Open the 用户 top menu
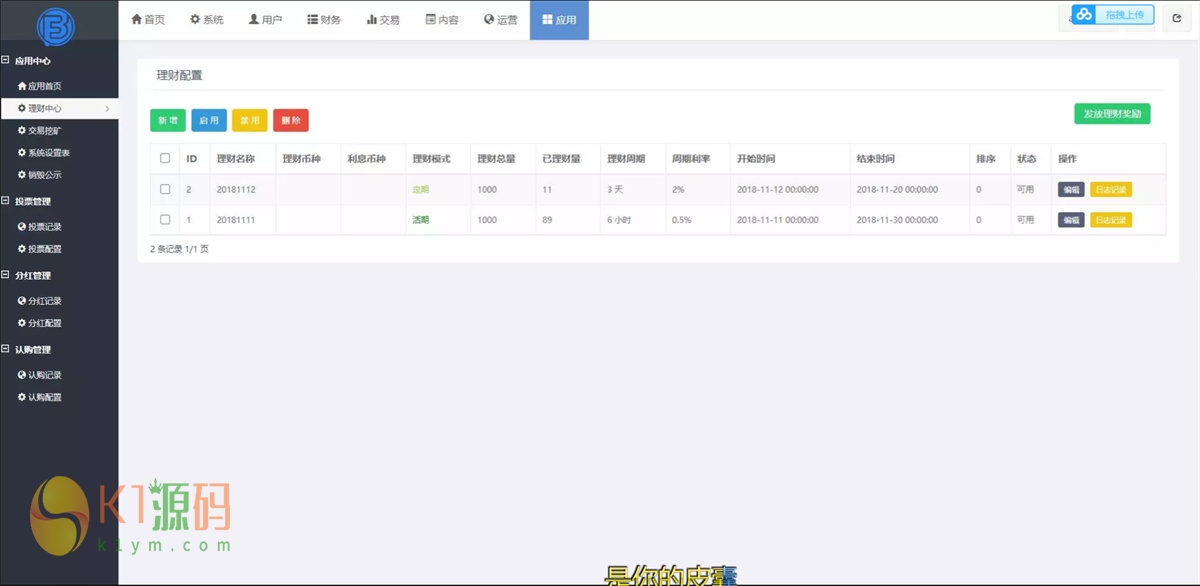The image size is (1200, 586). click(265, 20)
